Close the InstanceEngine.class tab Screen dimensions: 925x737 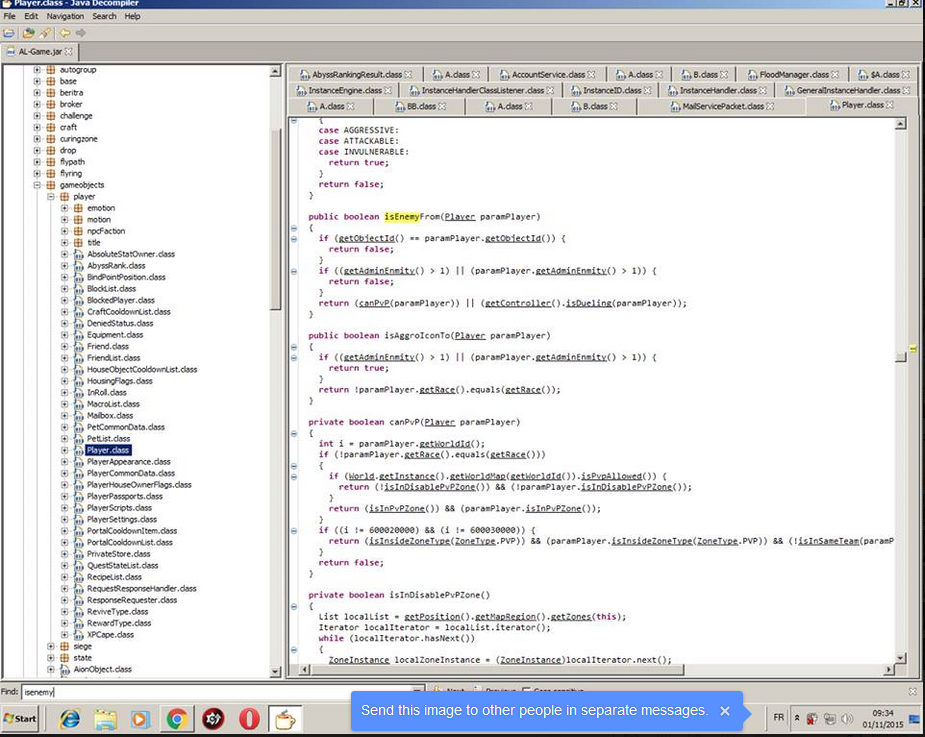[388, 90]
